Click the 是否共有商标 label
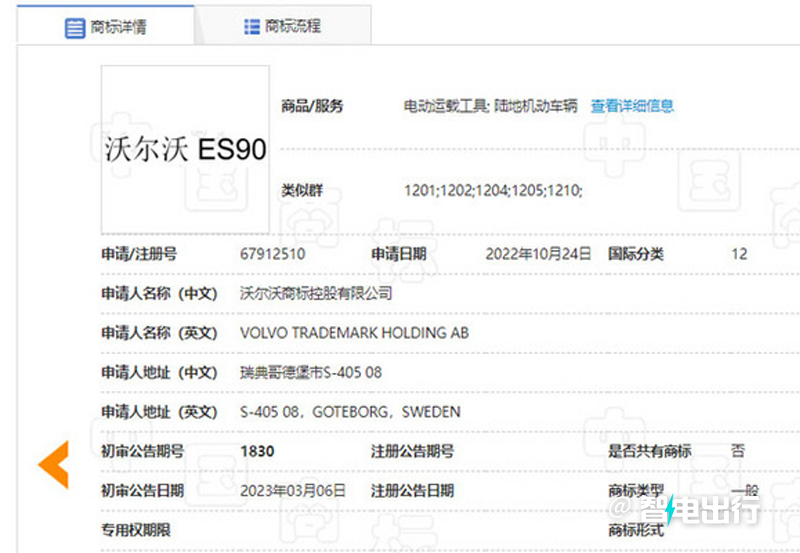 (649, 451)
